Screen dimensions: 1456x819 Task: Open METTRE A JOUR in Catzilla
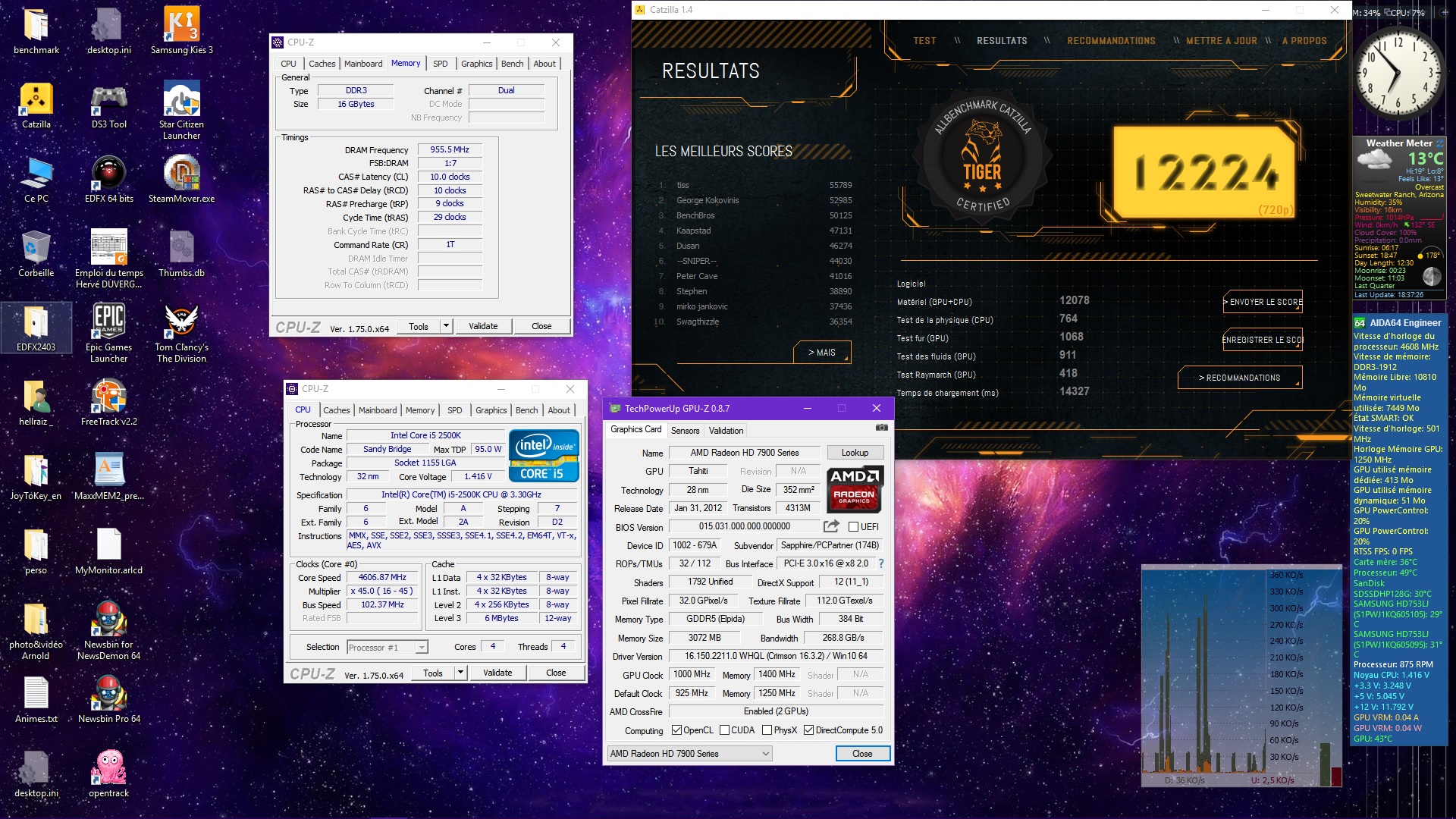click(x=1222, y=41)
